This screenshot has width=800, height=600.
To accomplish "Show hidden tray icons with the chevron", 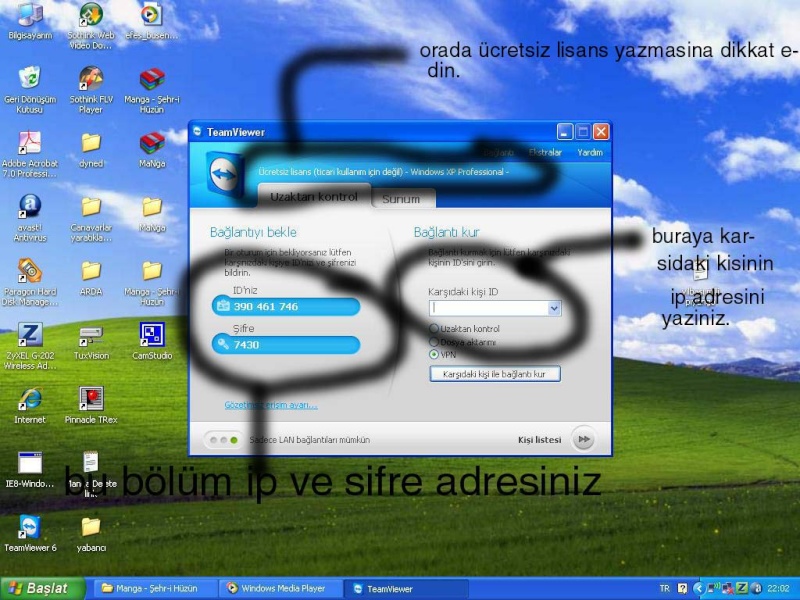I will pyautogui.click(x=698, y=588).
